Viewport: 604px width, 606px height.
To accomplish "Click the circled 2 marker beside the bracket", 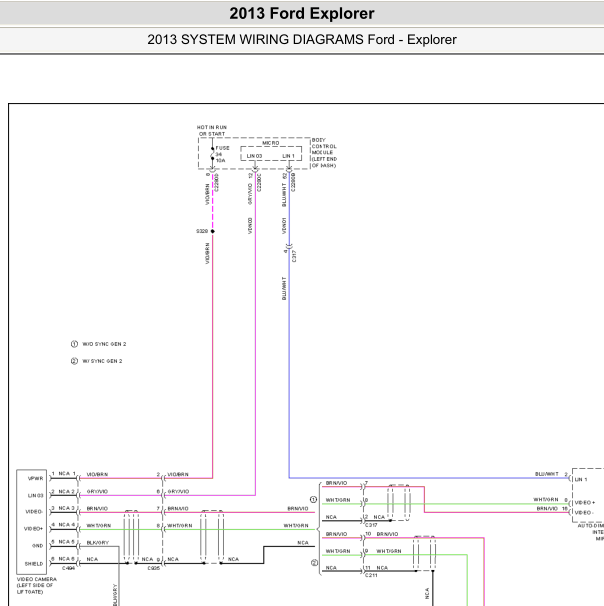I will tap(314, 563).
